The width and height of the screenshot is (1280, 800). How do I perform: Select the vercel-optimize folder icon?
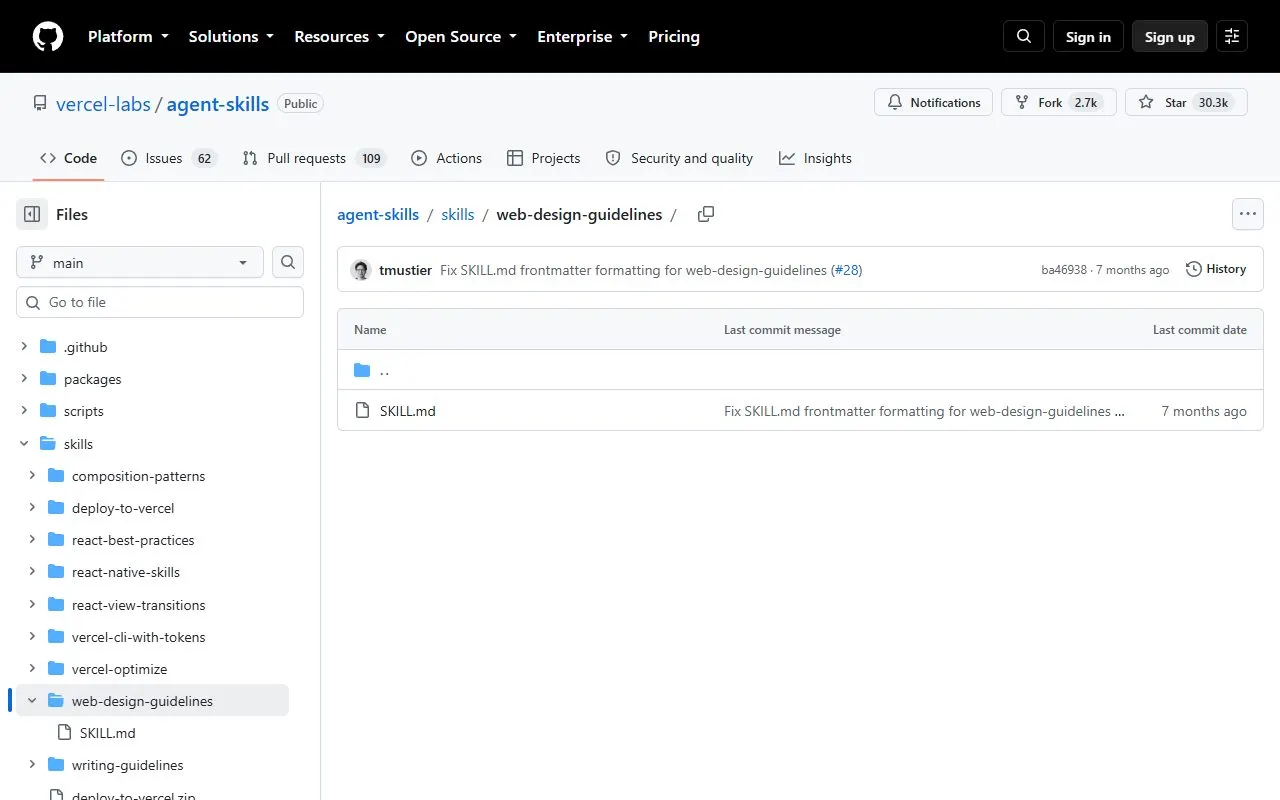56,669
